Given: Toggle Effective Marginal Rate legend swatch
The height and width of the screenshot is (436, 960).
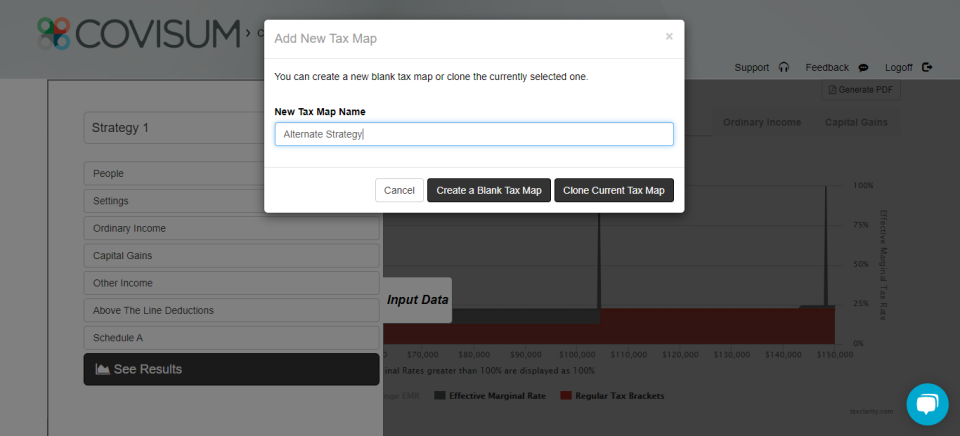Looking at the screenshot, I should click(x=440, y=396).
